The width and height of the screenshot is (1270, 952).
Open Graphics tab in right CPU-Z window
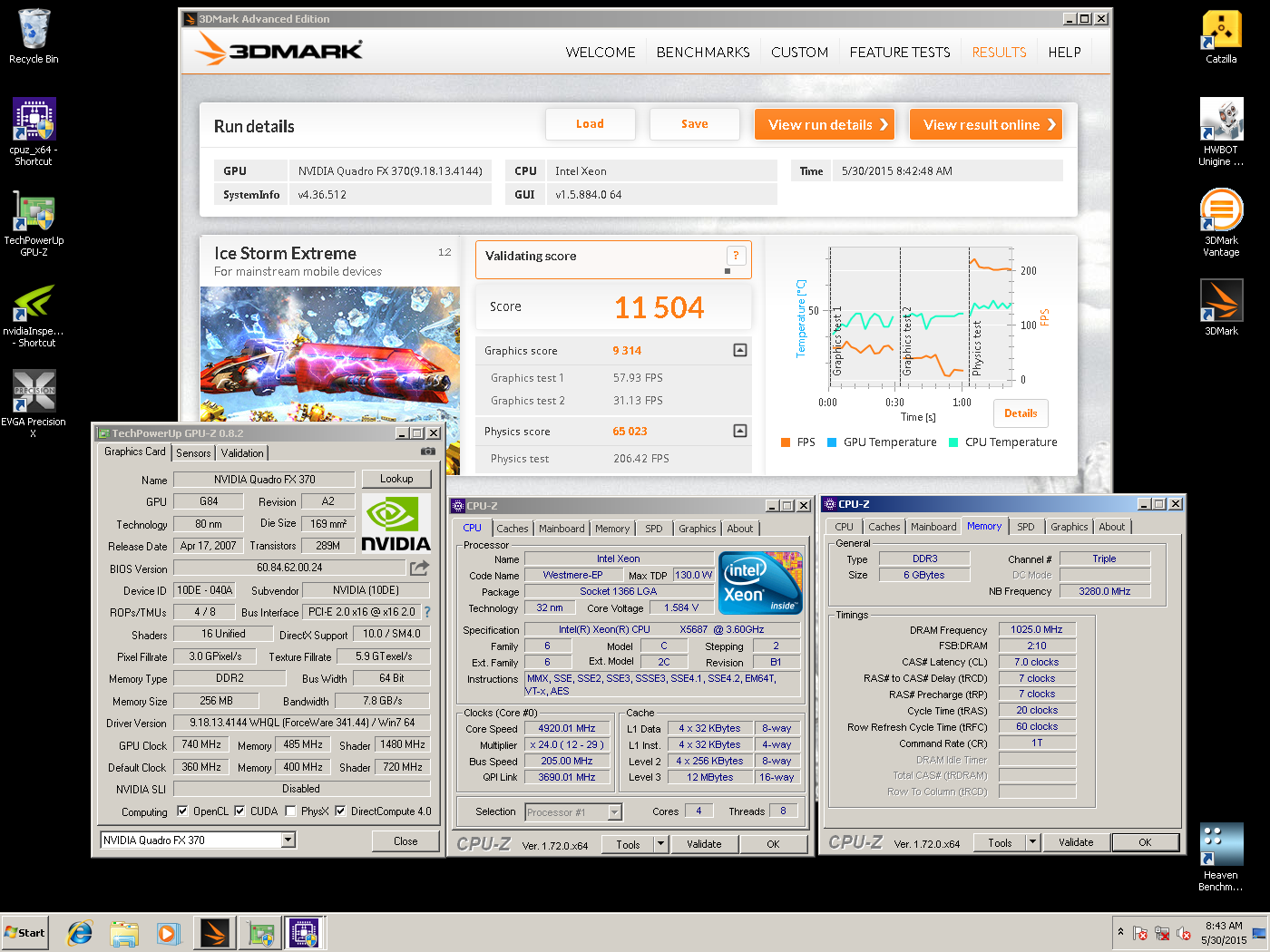1070,527
